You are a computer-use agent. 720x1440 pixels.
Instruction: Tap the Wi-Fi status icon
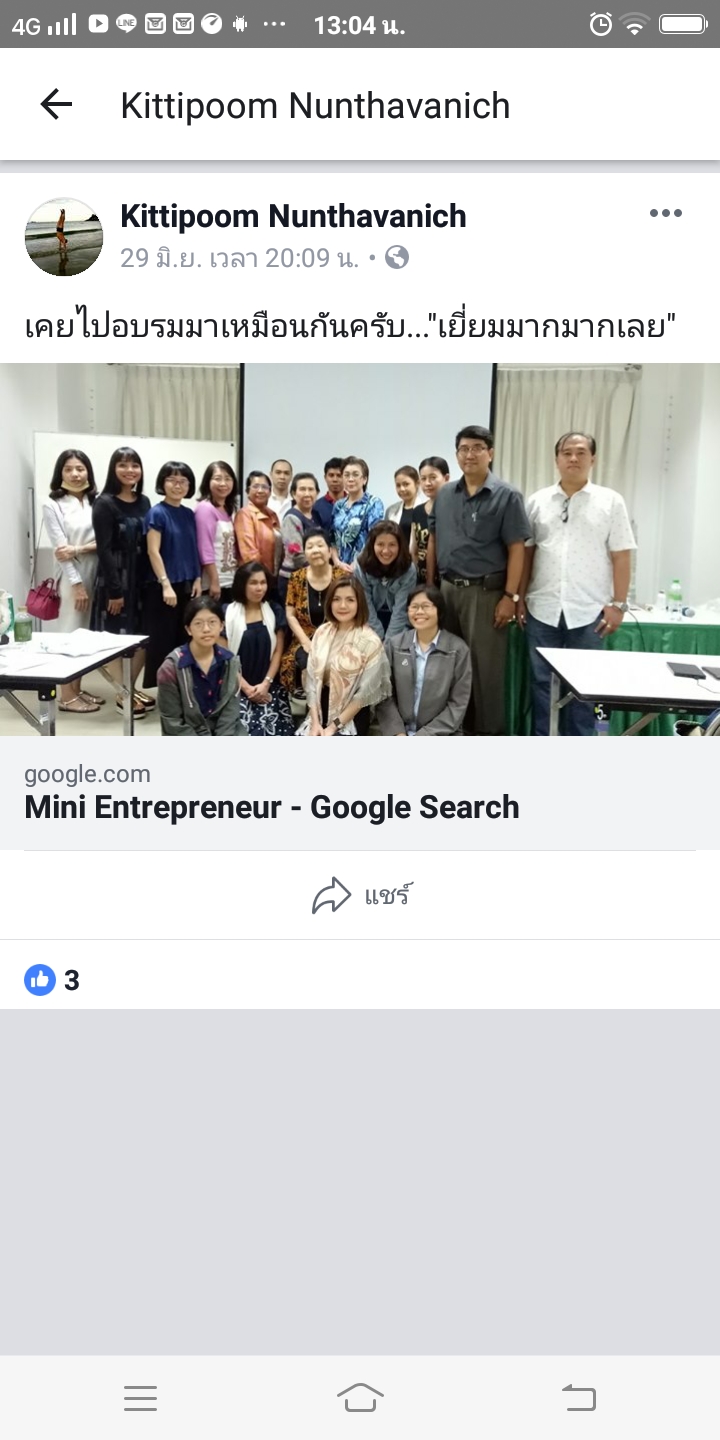coord(634,24)
